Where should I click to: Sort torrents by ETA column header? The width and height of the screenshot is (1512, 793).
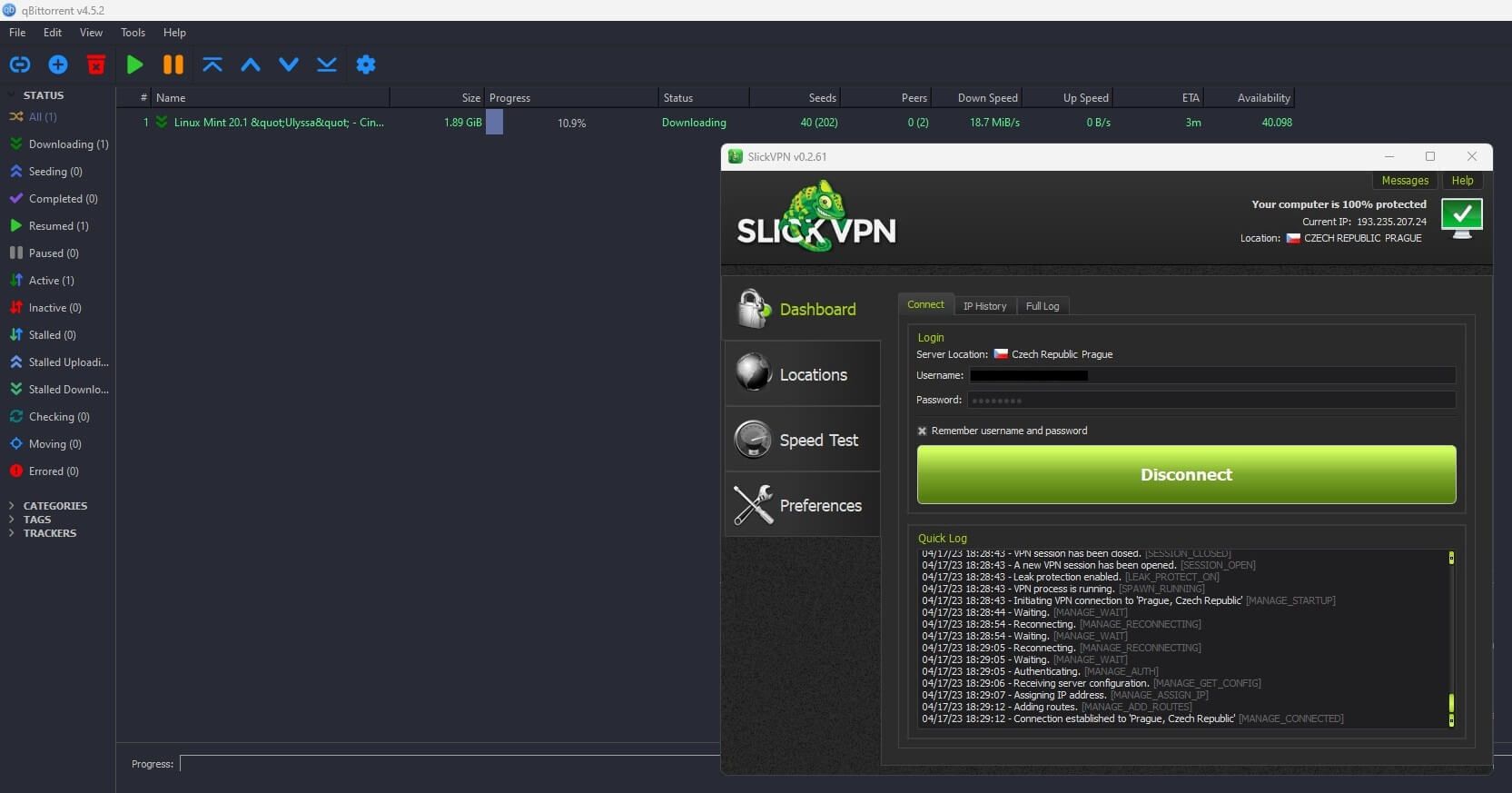pyautogui.click(x=1158, y=97)
